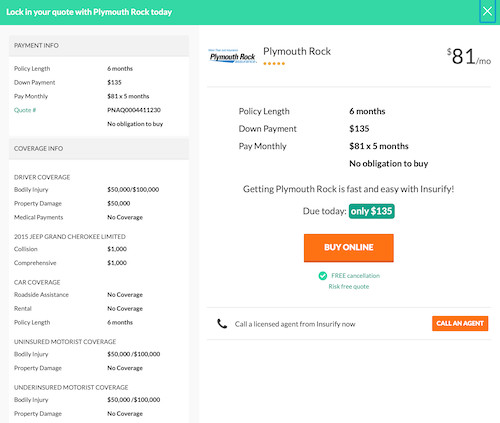Click the FREE cancellation link

pos(355,276)
